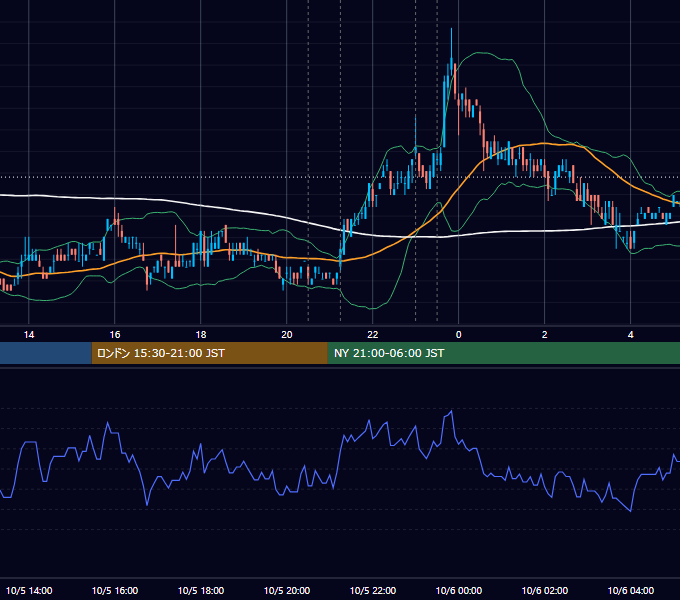
Task: Click the hour label 14 on the price chart axis
Action: coord(29,335)
